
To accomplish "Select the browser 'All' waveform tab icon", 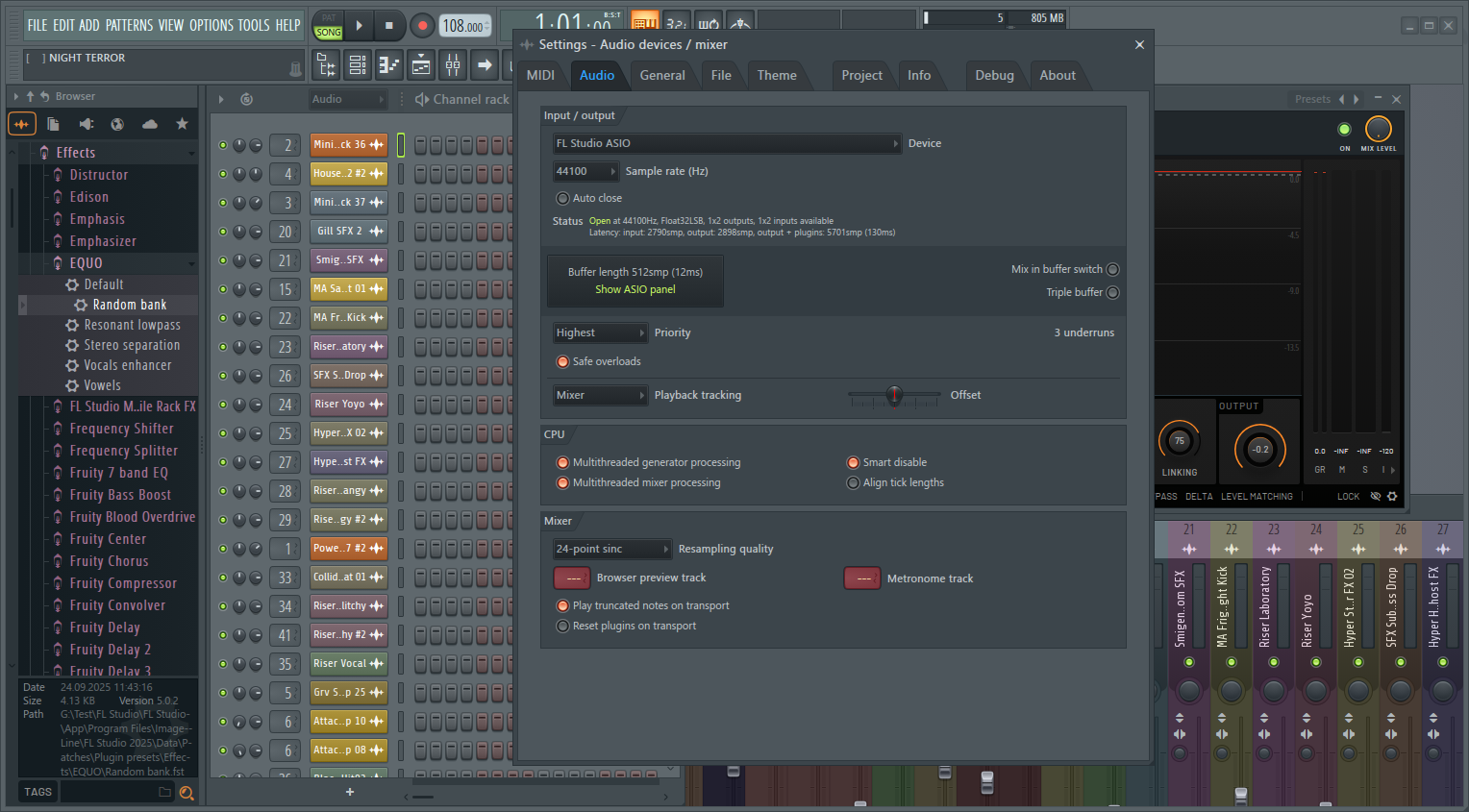I will (x=22, y=124).
